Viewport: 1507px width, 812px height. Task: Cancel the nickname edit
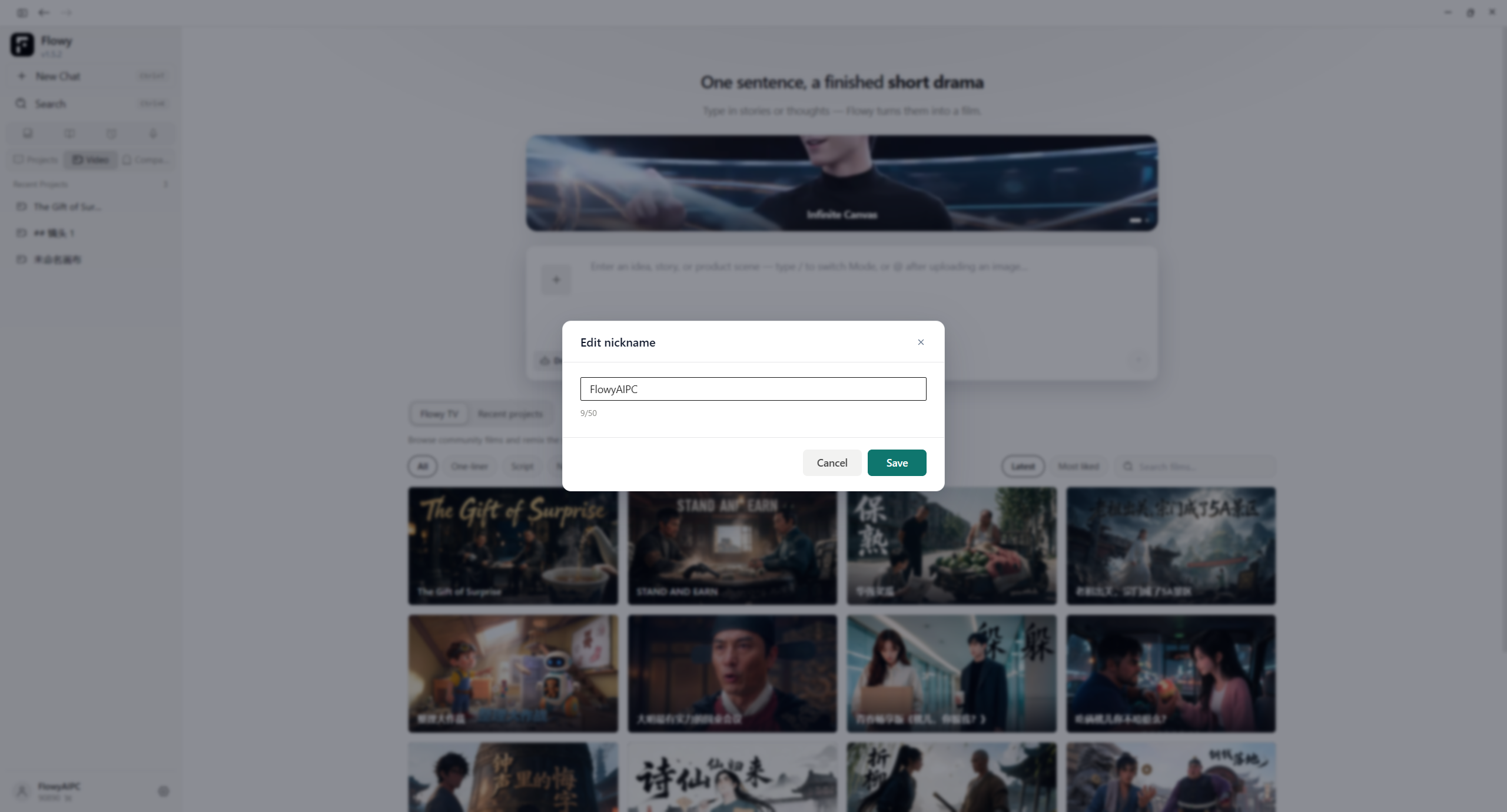click(x=832, y=462)
